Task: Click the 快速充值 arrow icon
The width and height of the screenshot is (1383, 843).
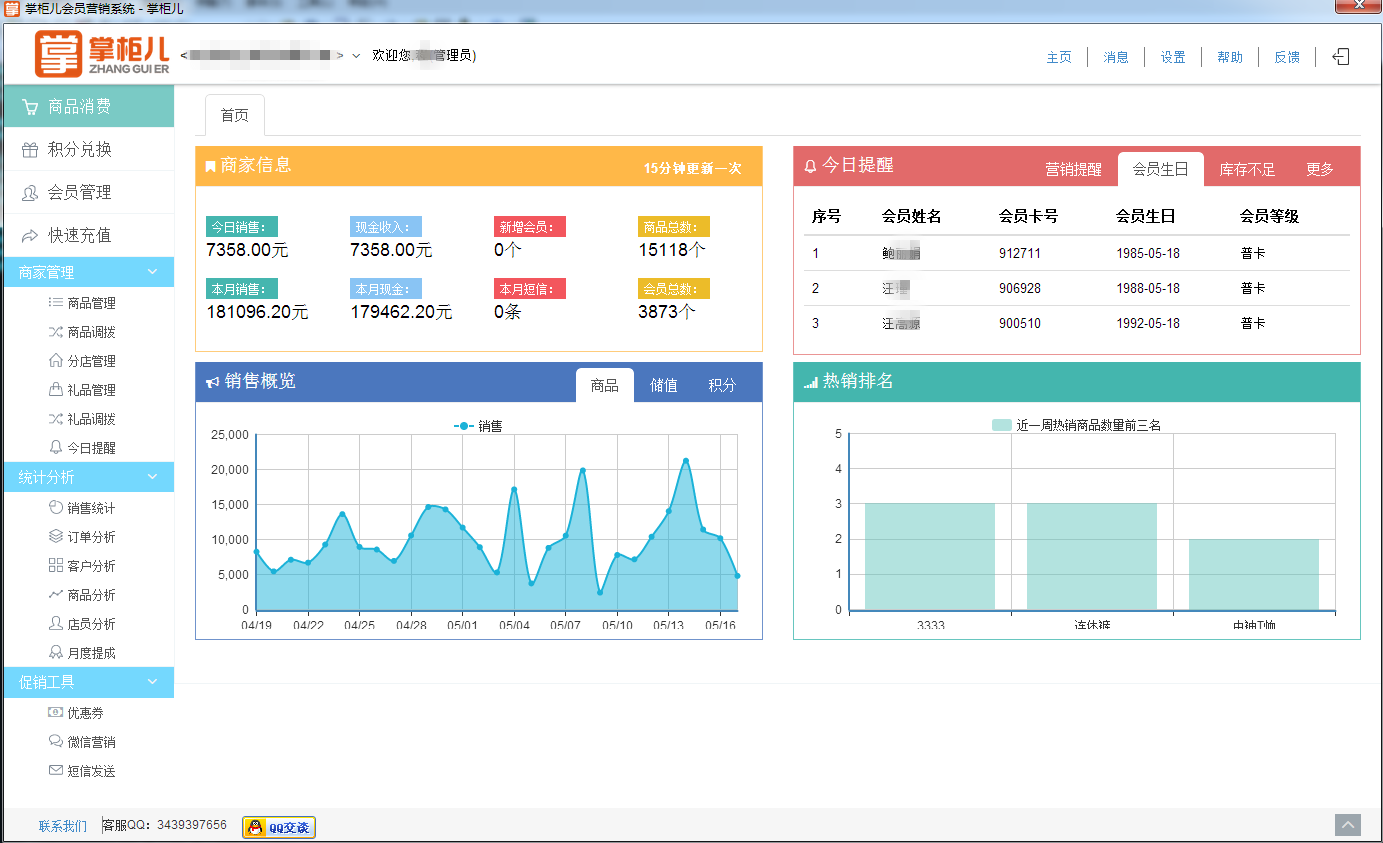Action: tap(30, 236)
